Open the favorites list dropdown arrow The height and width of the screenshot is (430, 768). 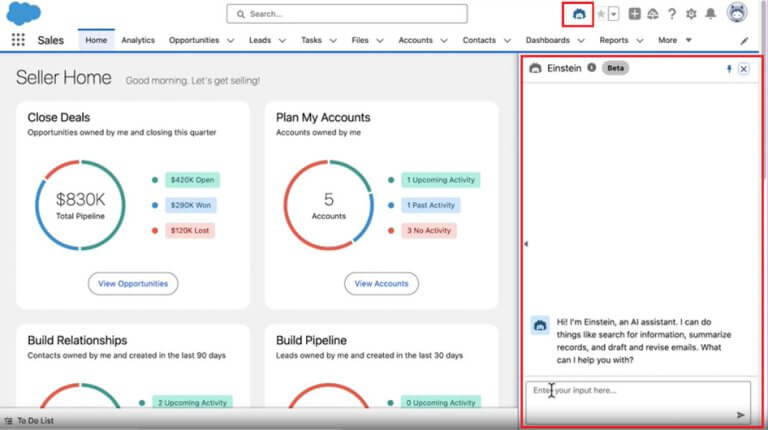pyautogui.click(x=613, y=14)
